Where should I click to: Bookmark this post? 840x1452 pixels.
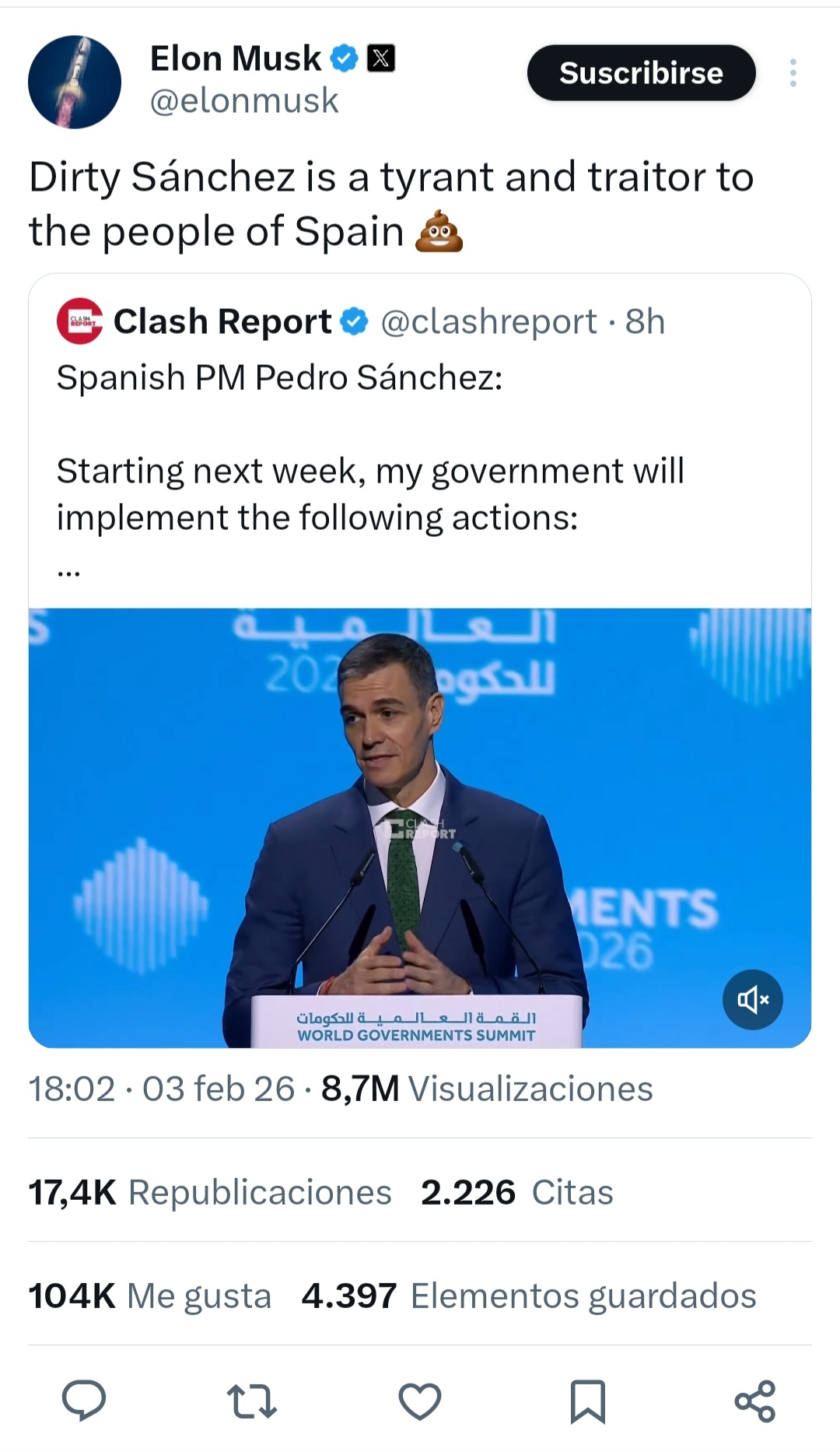click(588, 1401)
